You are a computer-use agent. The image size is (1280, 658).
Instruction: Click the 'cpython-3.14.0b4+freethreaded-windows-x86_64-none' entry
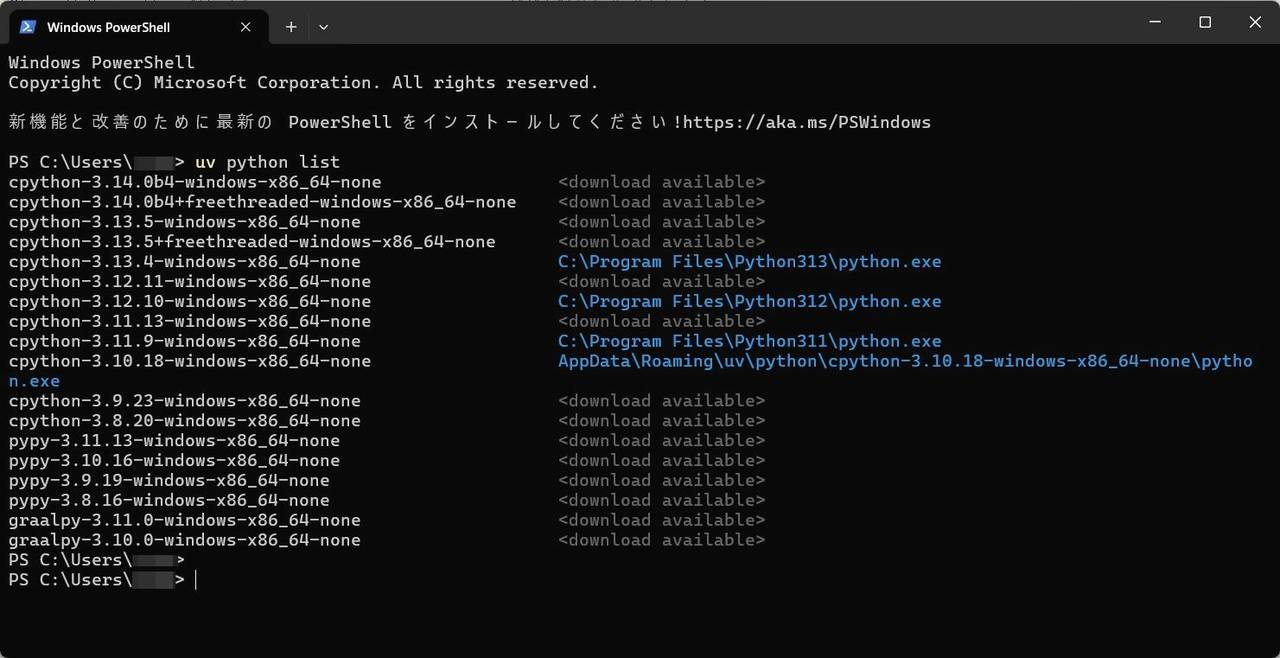[x=262, y=202]
